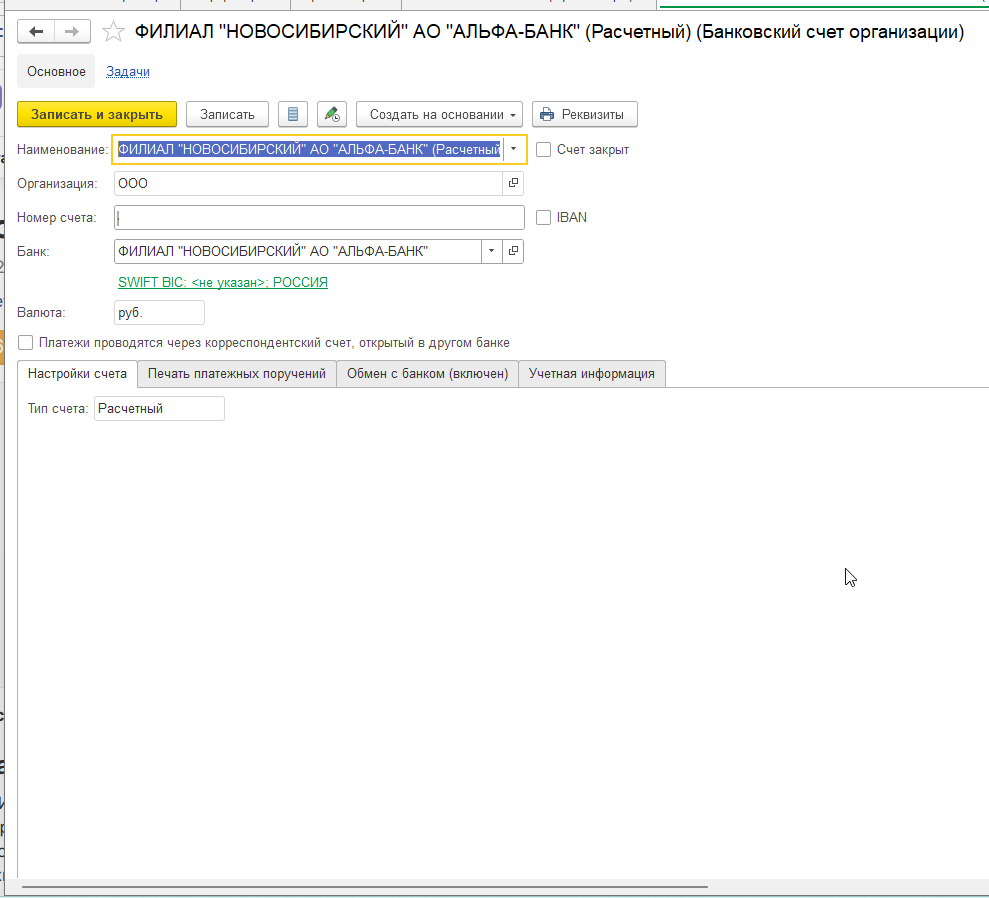Switch to Печать платежных поручений tab
This screenshot has height=898, width=989.
[x=237, y=373]
